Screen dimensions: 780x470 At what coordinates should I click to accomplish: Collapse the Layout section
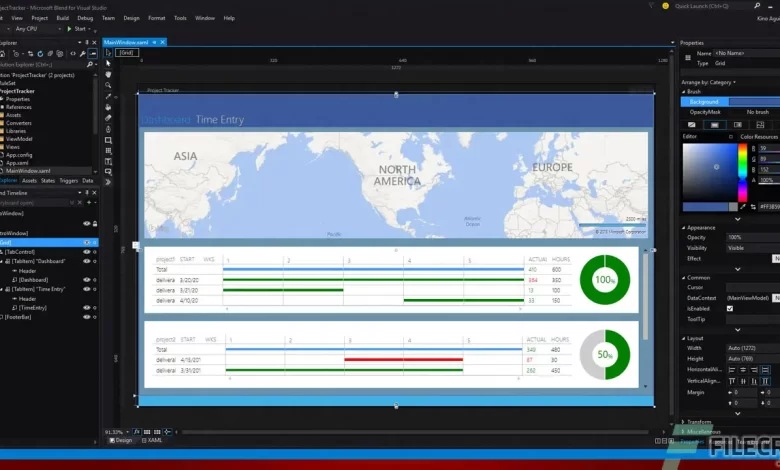(x=683, y=338)
